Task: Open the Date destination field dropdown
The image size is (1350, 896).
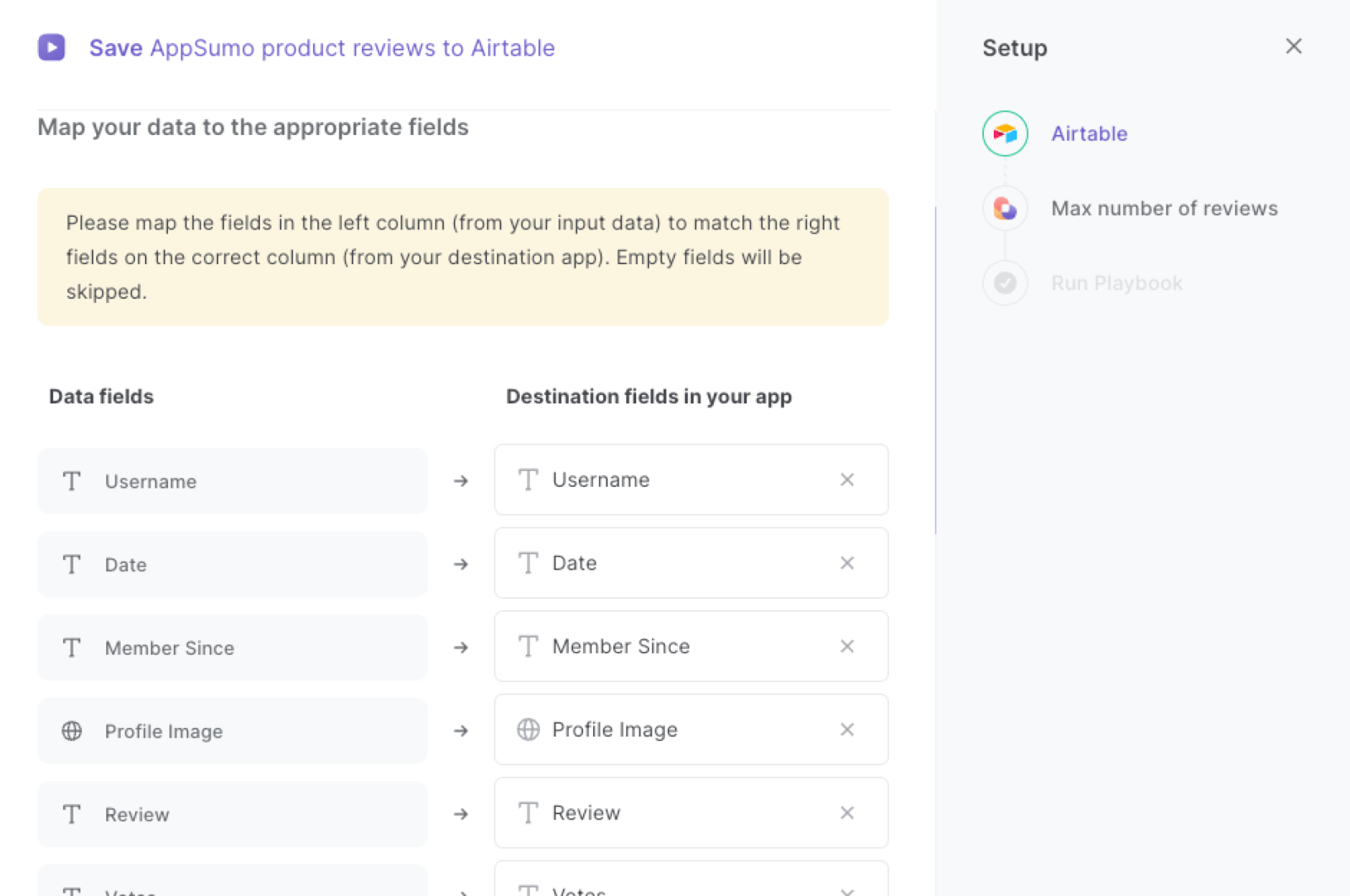Action: (x=691, y=563)
